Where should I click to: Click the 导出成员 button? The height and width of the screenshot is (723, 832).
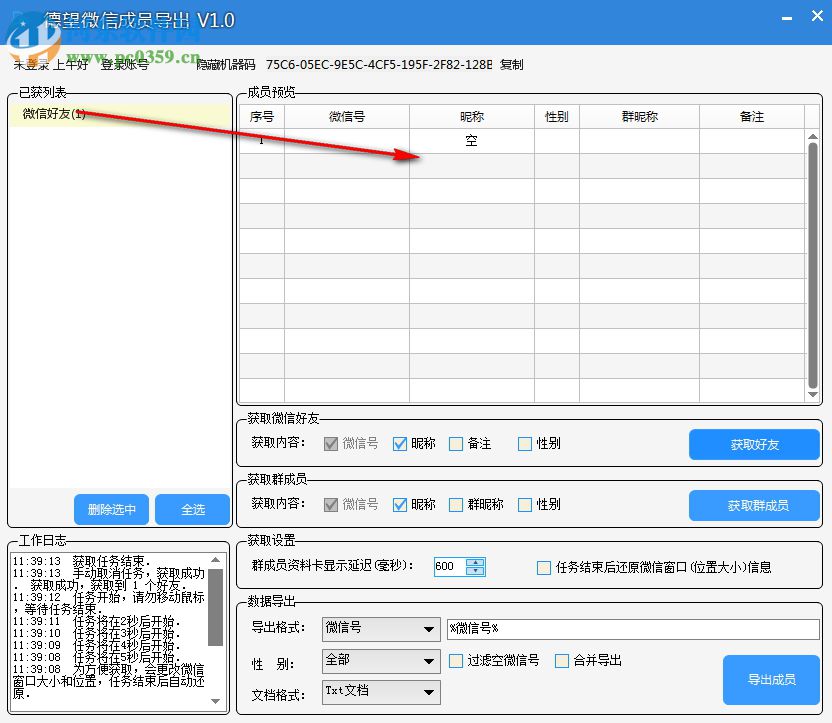[x=771, y=680]
